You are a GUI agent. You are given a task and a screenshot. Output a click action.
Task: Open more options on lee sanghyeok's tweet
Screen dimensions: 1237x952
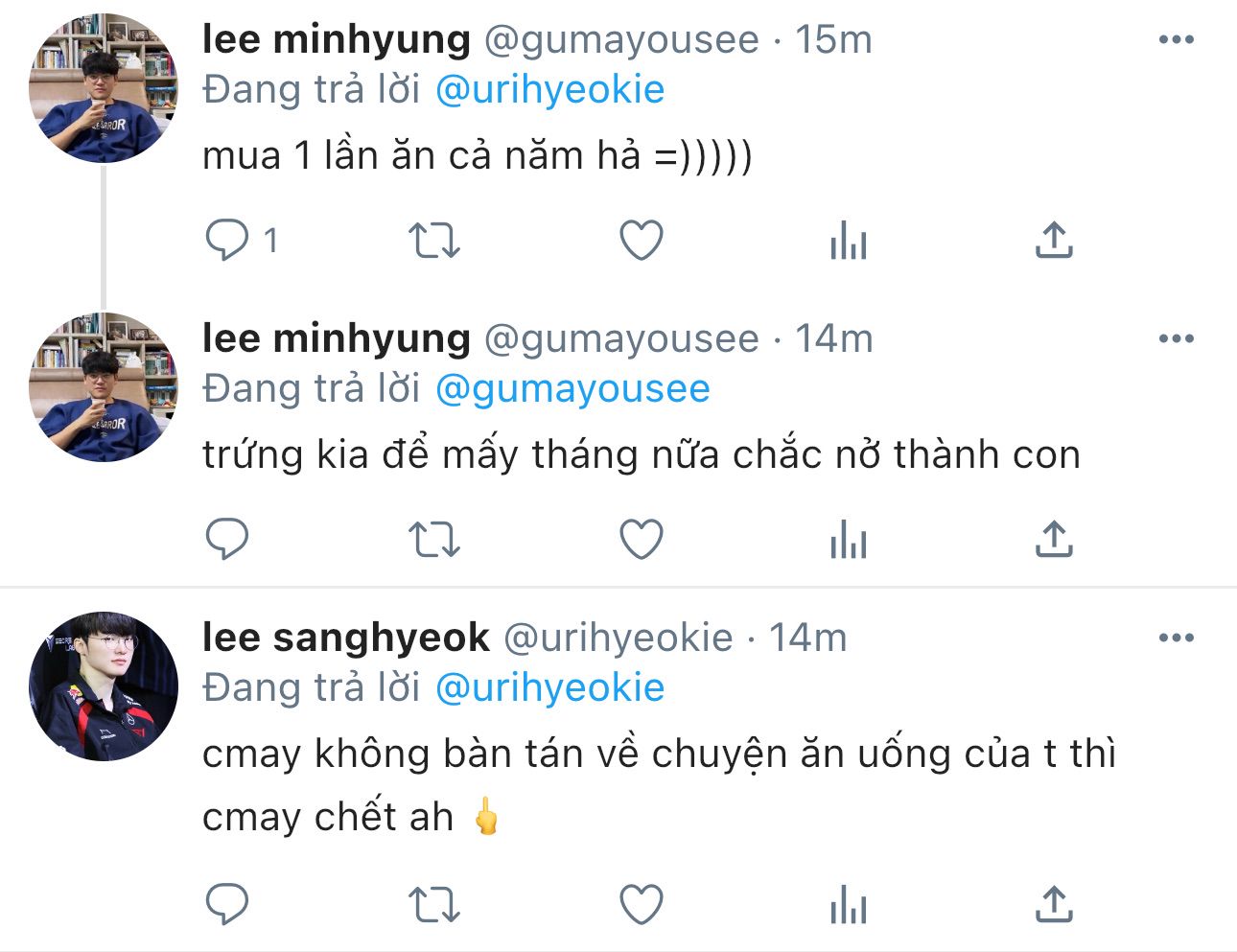1177,639
